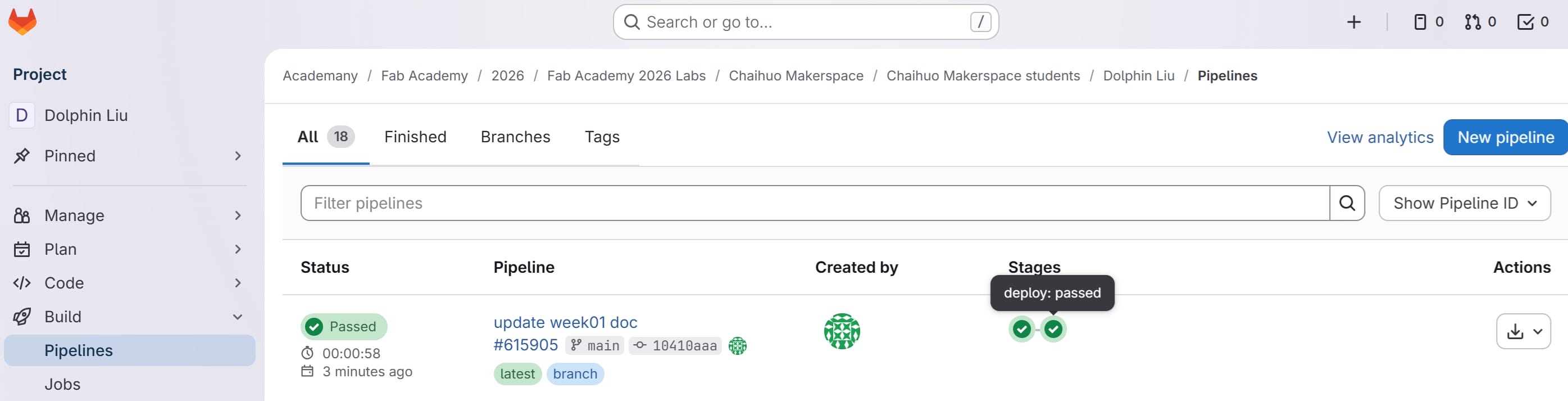Click into the Filter pipelines field
This screenshot has width=1568, height=401.
pos(815,203)
